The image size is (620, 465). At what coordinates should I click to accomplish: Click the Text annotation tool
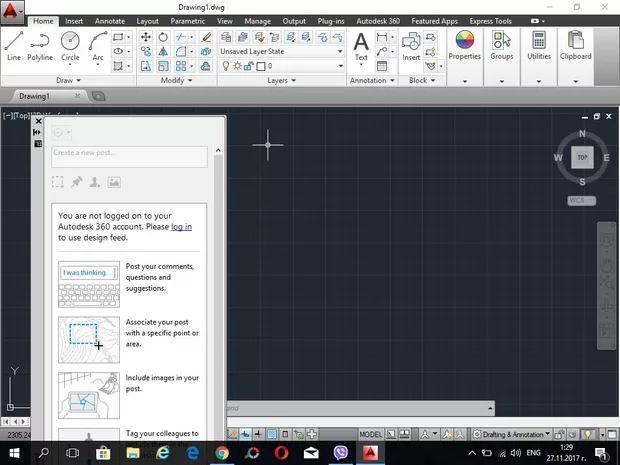pos(361,45)
